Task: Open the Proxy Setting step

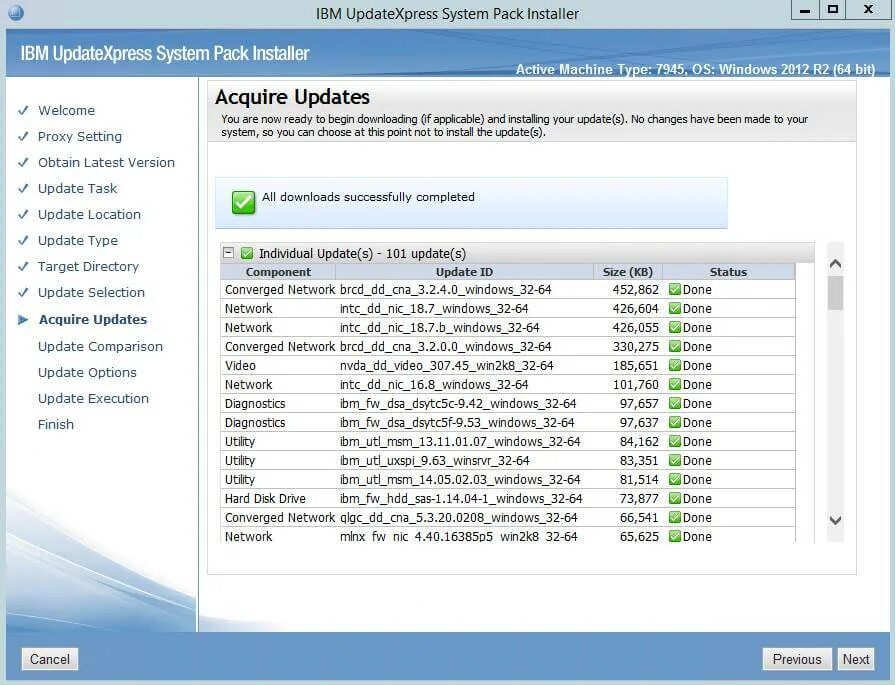Action: tap(80, 136)
